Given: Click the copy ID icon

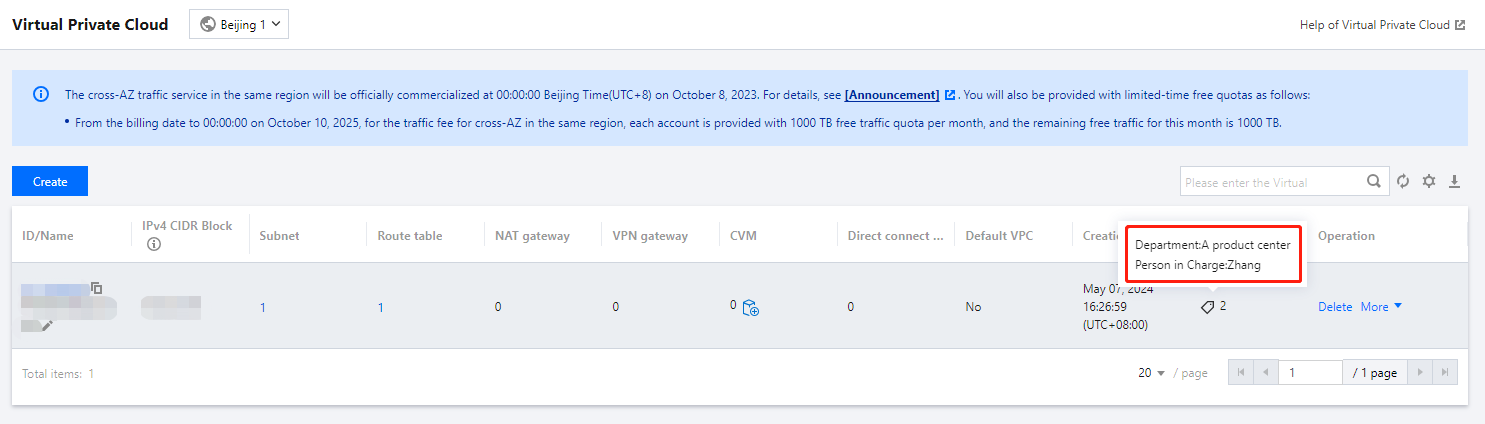Looking at the screenshot, I should click(x=97, y=288).
